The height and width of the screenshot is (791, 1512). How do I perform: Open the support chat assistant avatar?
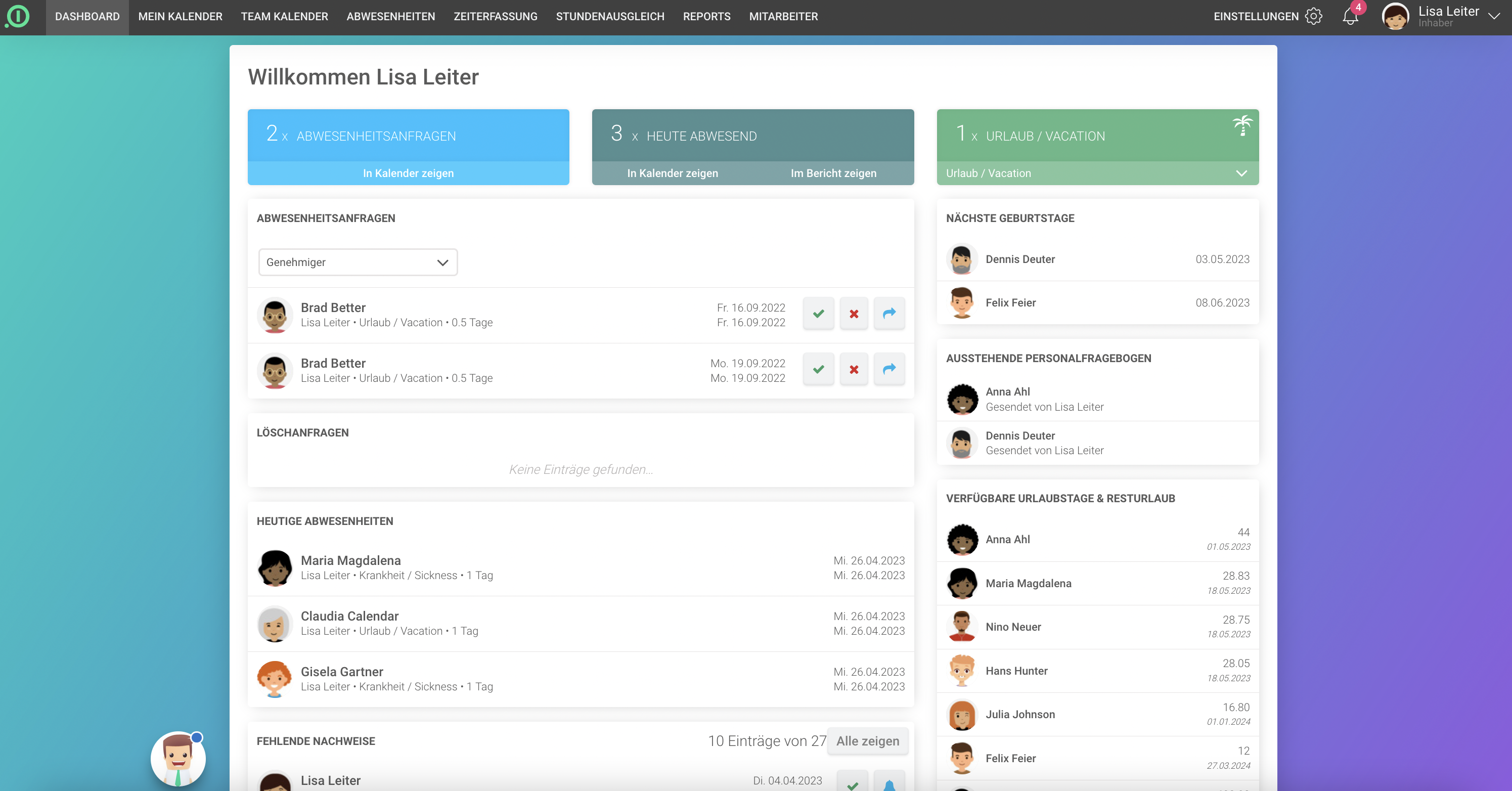178,758
